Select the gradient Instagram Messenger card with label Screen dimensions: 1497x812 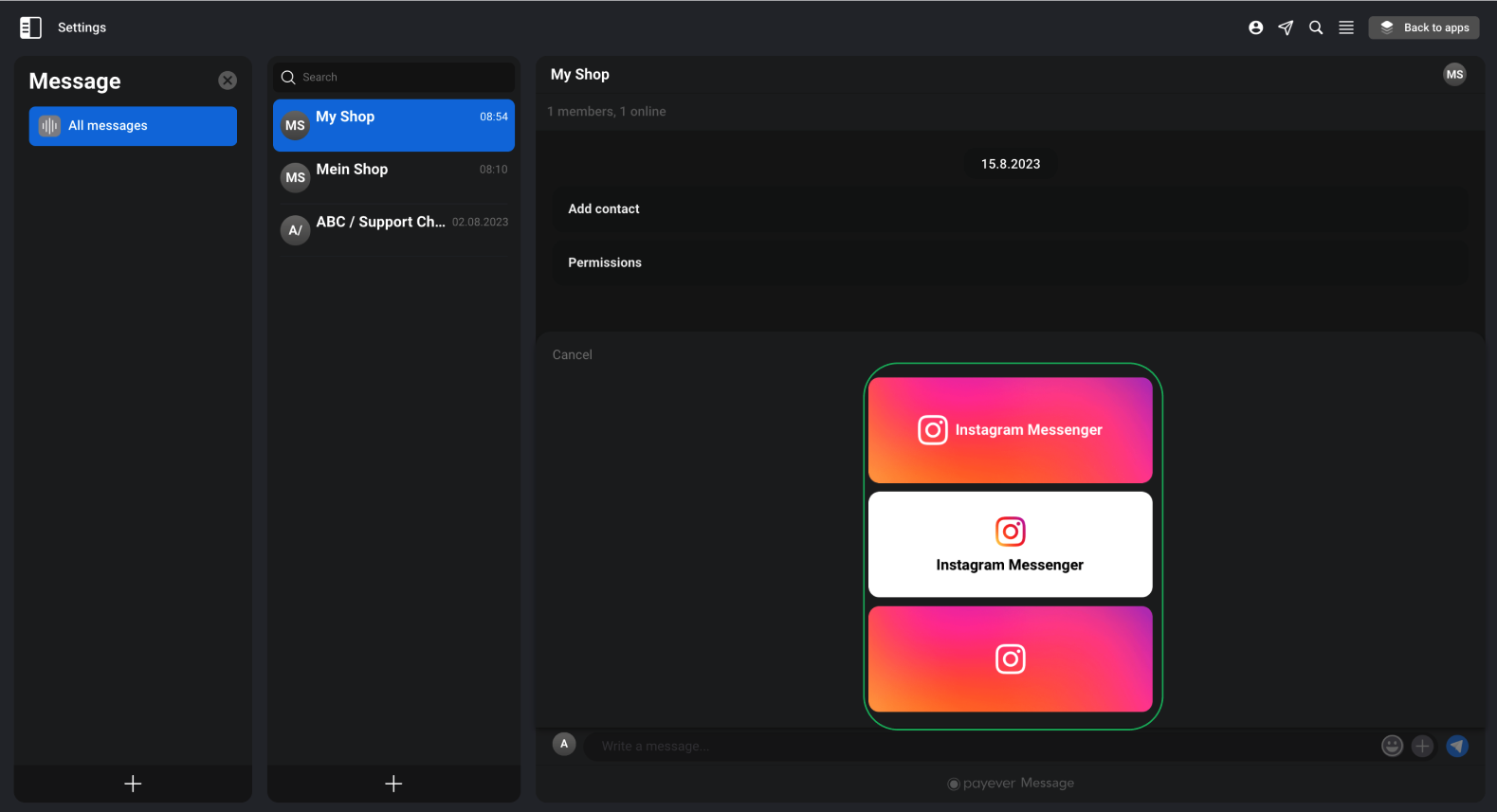(x=1011, y=430)
